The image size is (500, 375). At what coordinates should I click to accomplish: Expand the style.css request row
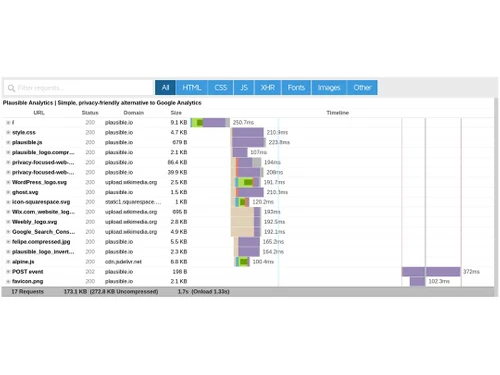(8, 133)
